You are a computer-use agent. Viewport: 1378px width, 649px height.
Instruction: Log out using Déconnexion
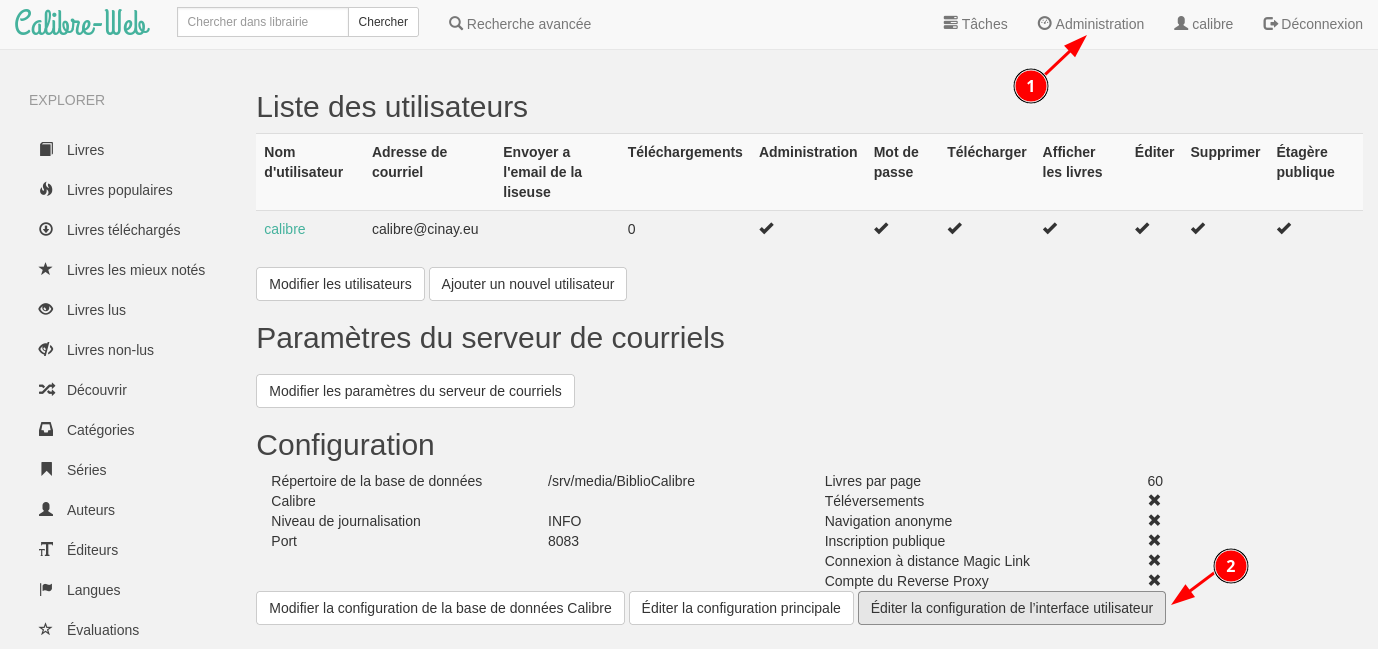click(1312, 24)
